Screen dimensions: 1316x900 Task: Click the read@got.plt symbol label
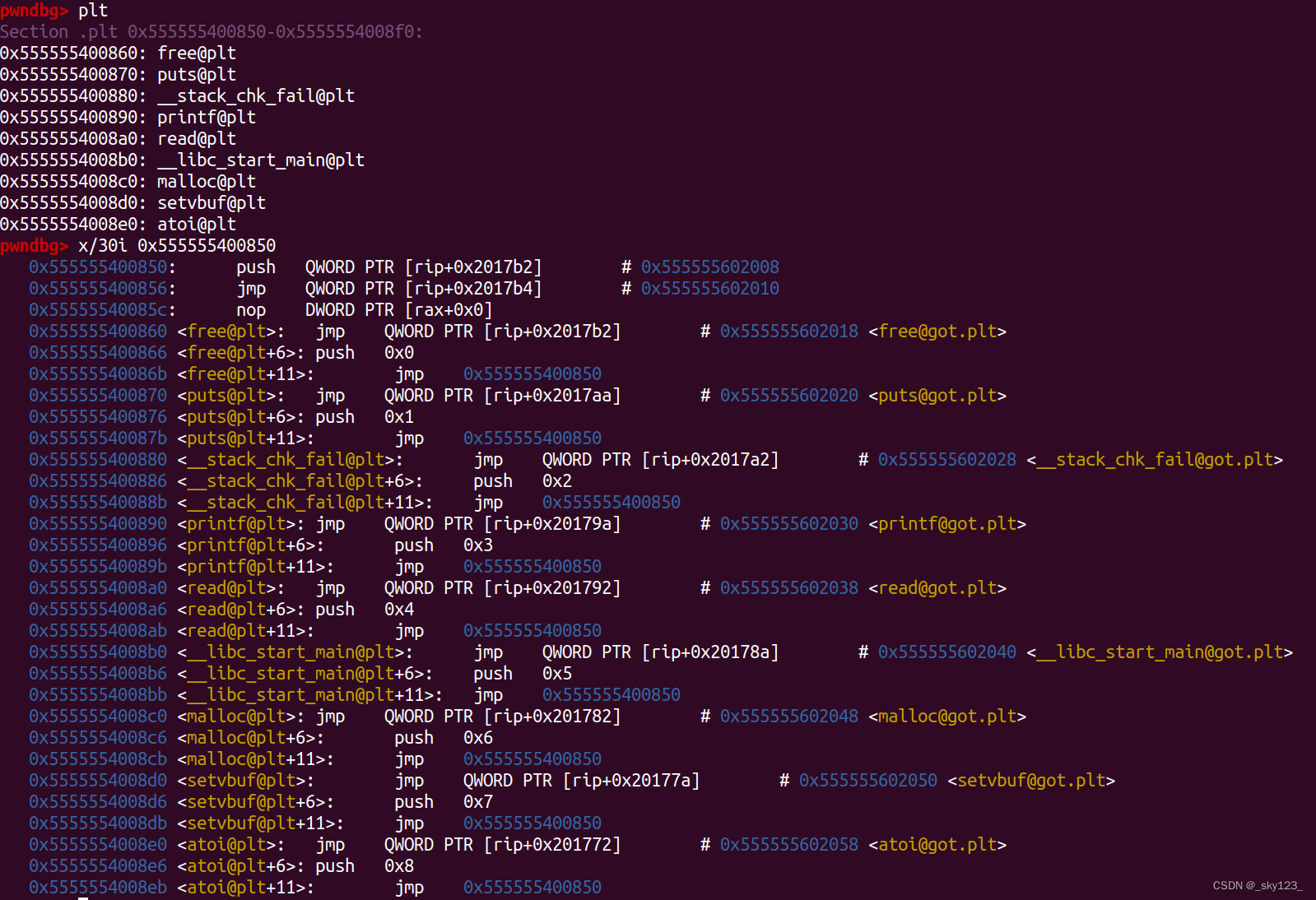[937, 588]
